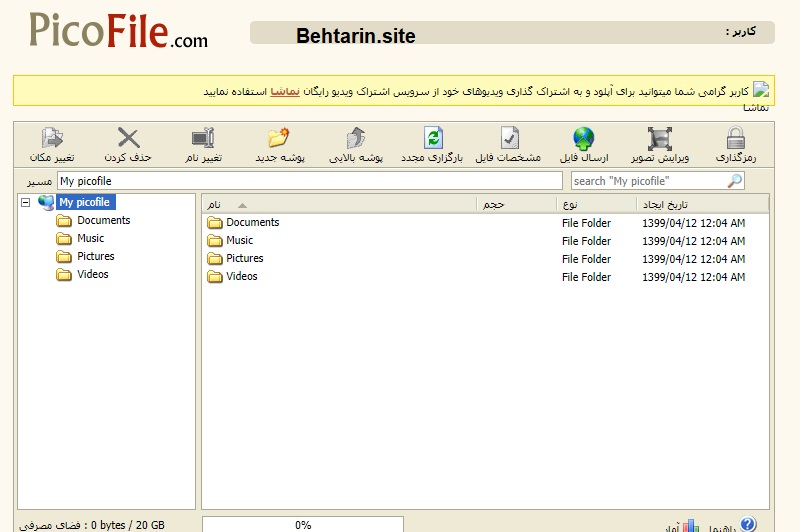Select Pictures in the folder tree
Viewport: 800px width, 532px height.
coord(95,256)
